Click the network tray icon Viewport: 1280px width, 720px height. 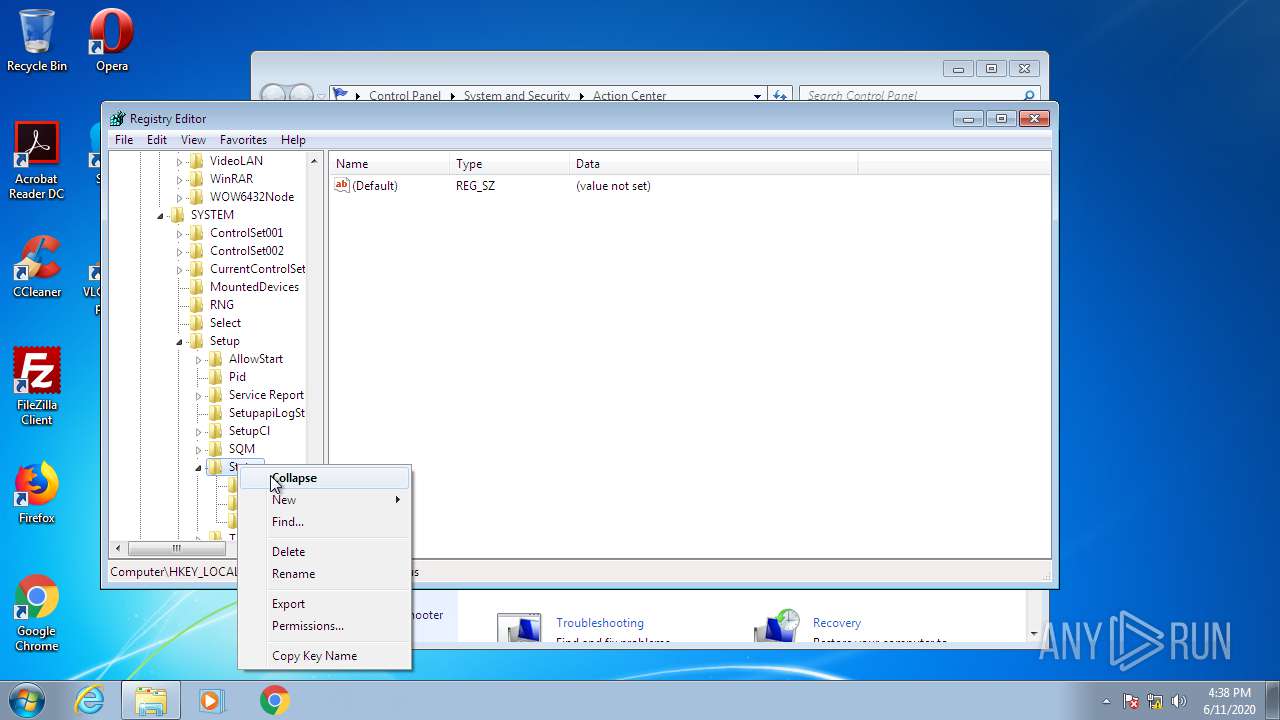tap(1155, 701)
